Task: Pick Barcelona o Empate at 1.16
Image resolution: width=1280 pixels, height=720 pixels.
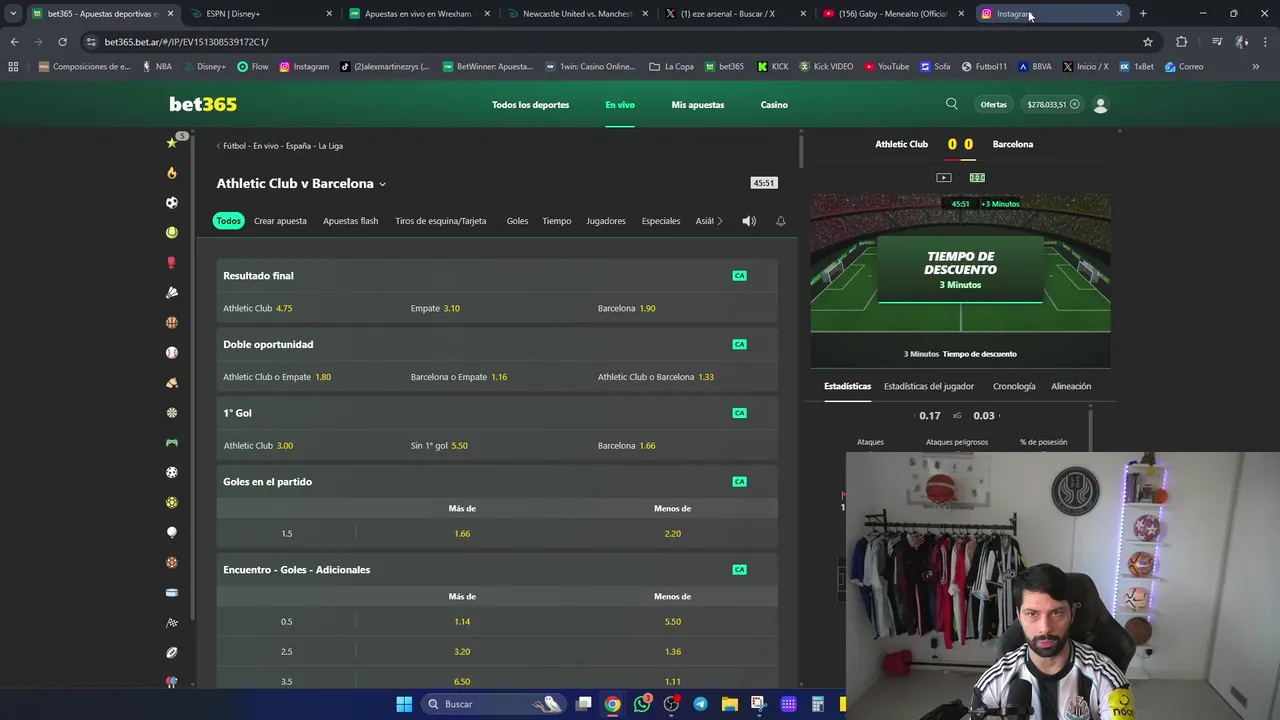Action: click(497, 377)
